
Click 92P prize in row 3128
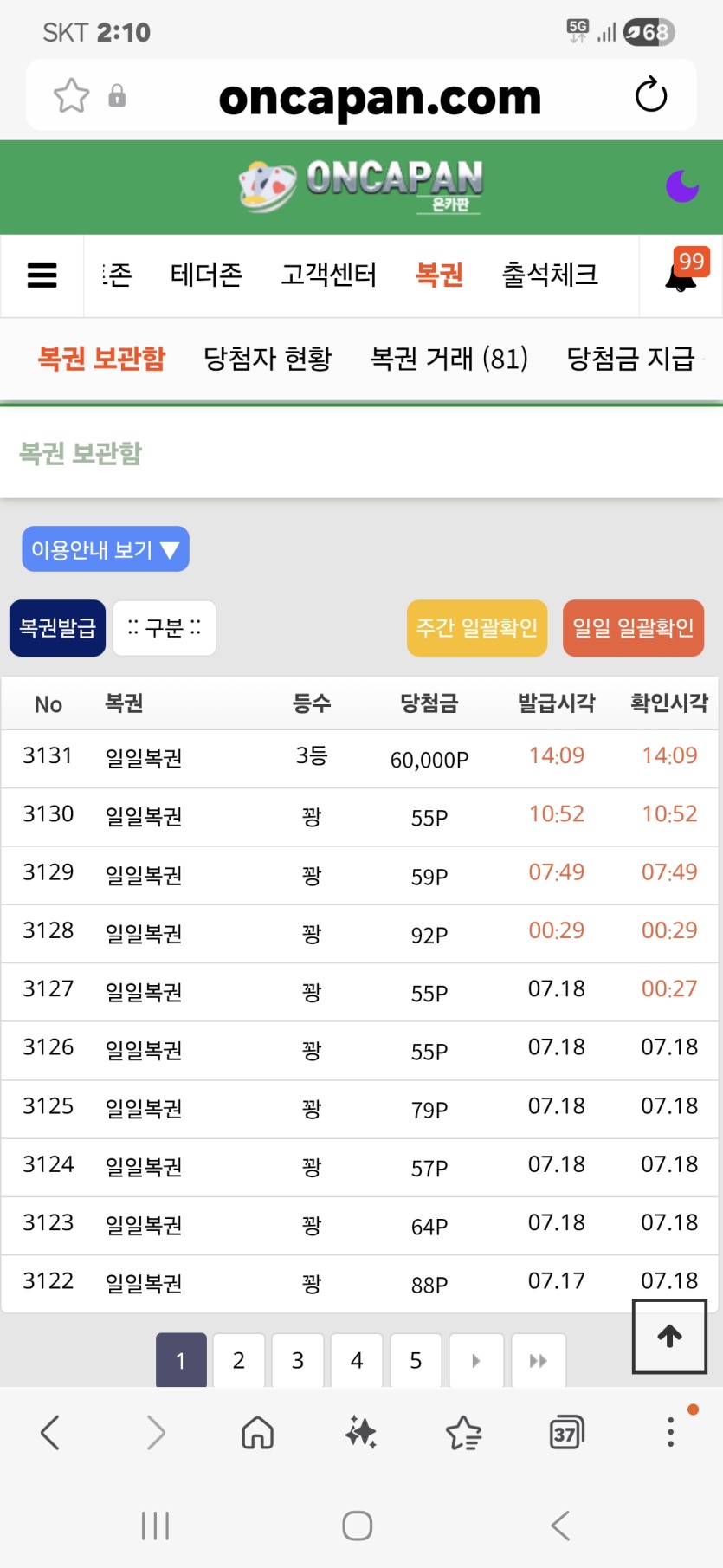pyautogui.click(x=429, y=935)
